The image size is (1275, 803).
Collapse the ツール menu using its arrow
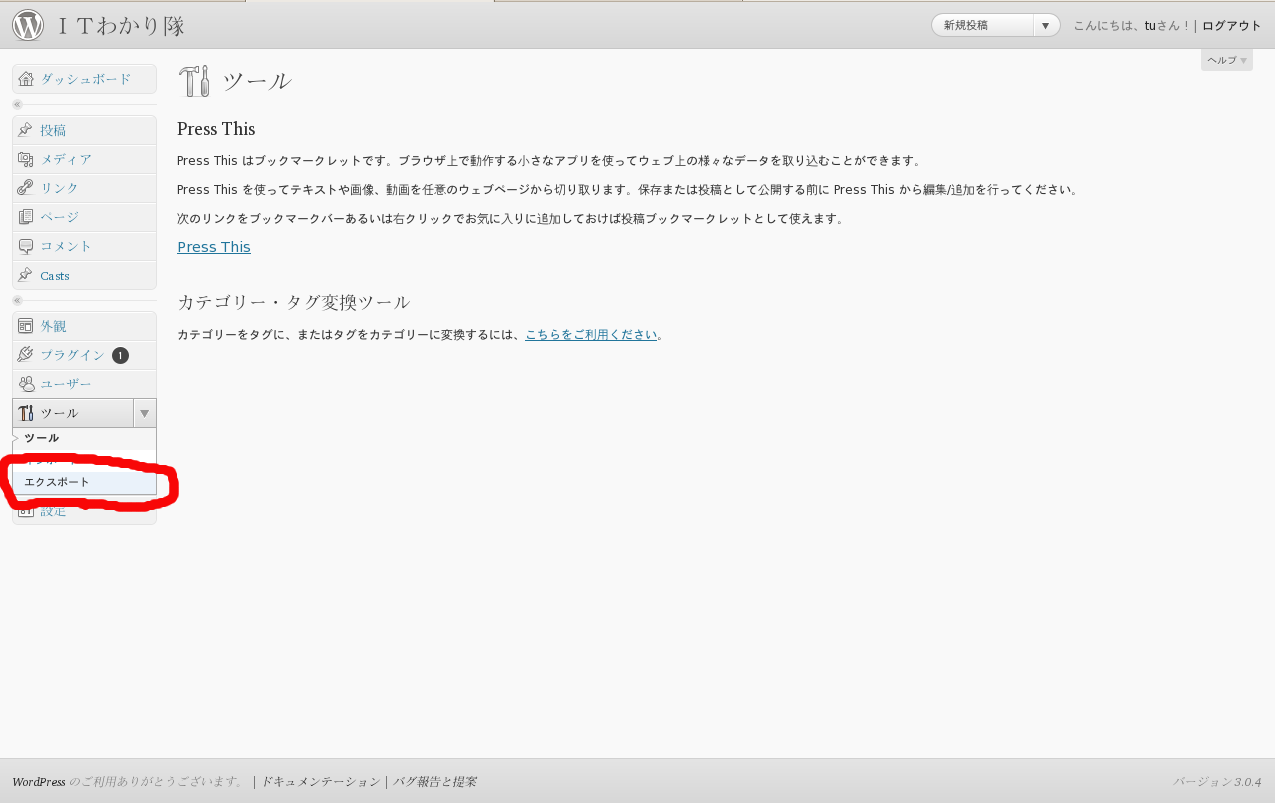144,413
